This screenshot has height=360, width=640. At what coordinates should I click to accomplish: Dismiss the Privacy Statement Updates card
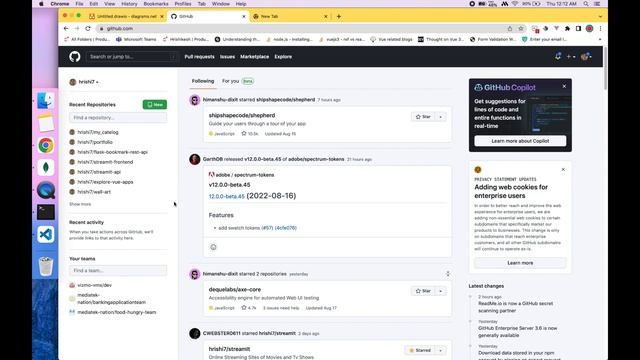(x=563, y=169)
